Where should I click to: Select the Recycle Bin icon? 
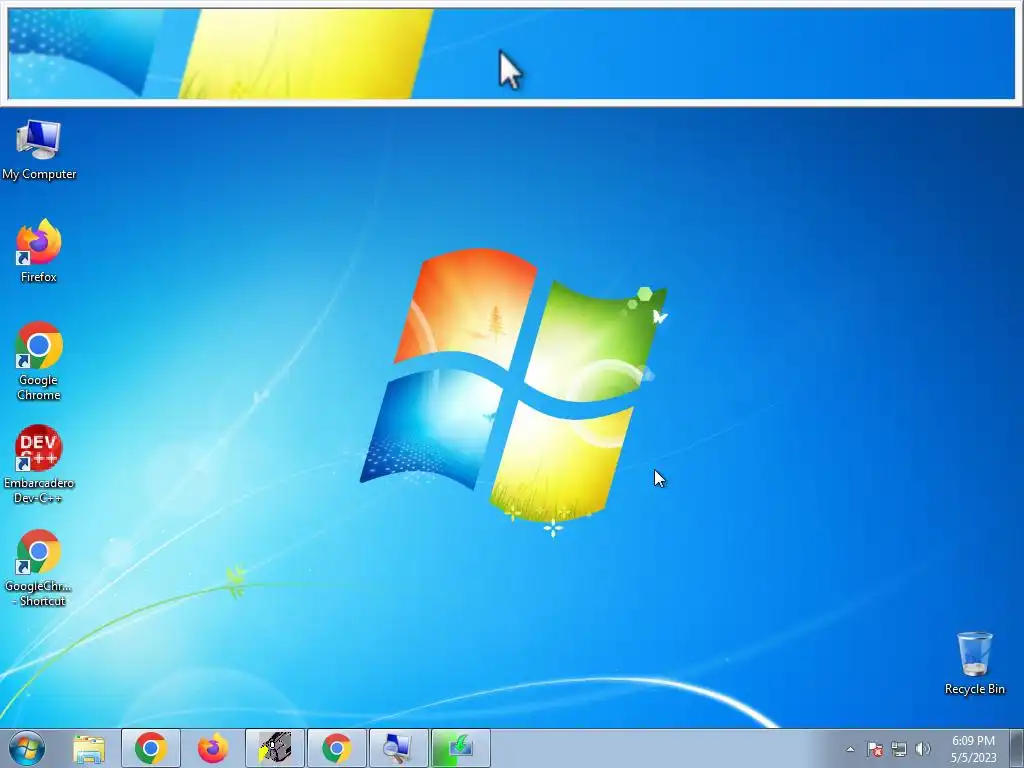(974, 663)
